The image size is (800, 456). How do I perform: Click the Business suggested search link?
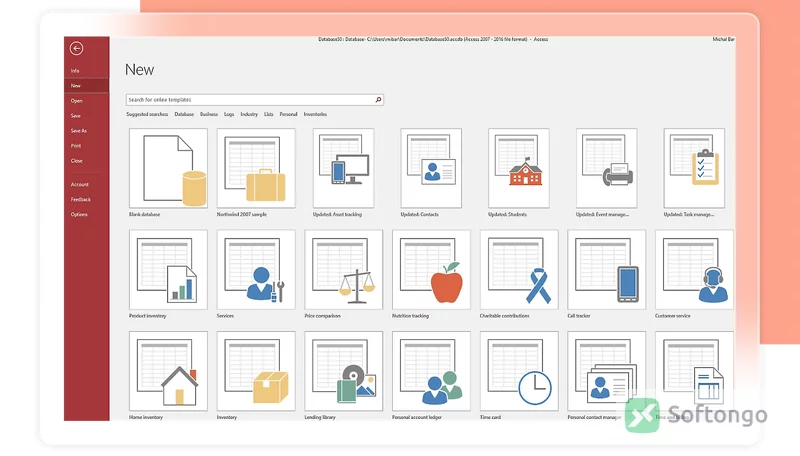[x=209, y=114]
